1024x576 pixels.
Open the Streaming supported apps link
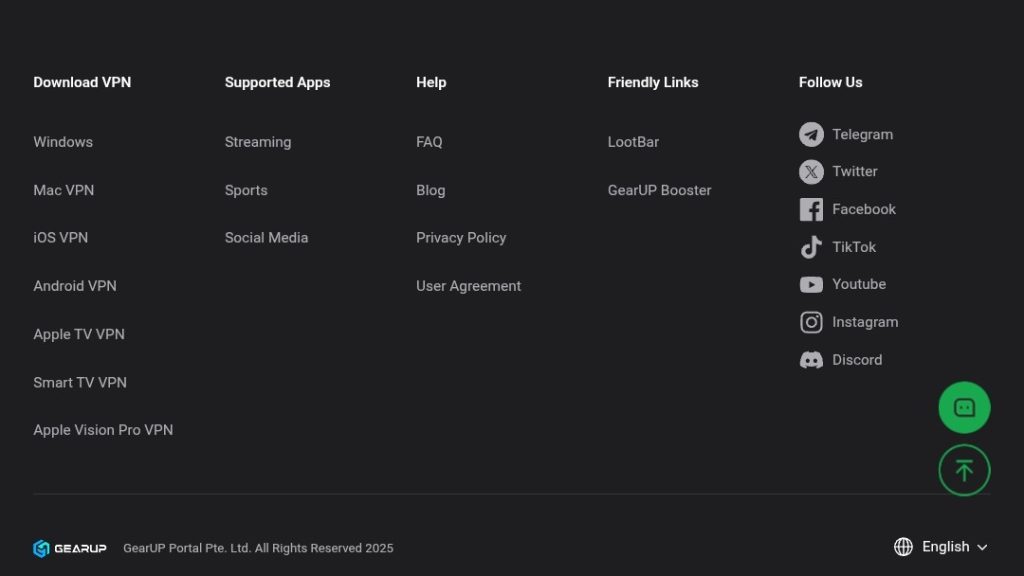click(258, 142)
